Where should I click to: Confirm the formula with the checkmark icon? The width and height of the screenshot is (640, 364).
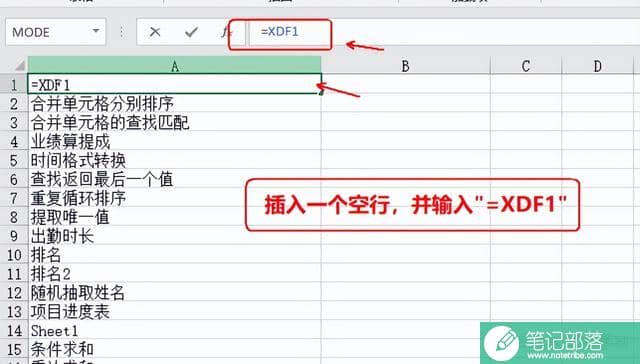pos(191,32)
